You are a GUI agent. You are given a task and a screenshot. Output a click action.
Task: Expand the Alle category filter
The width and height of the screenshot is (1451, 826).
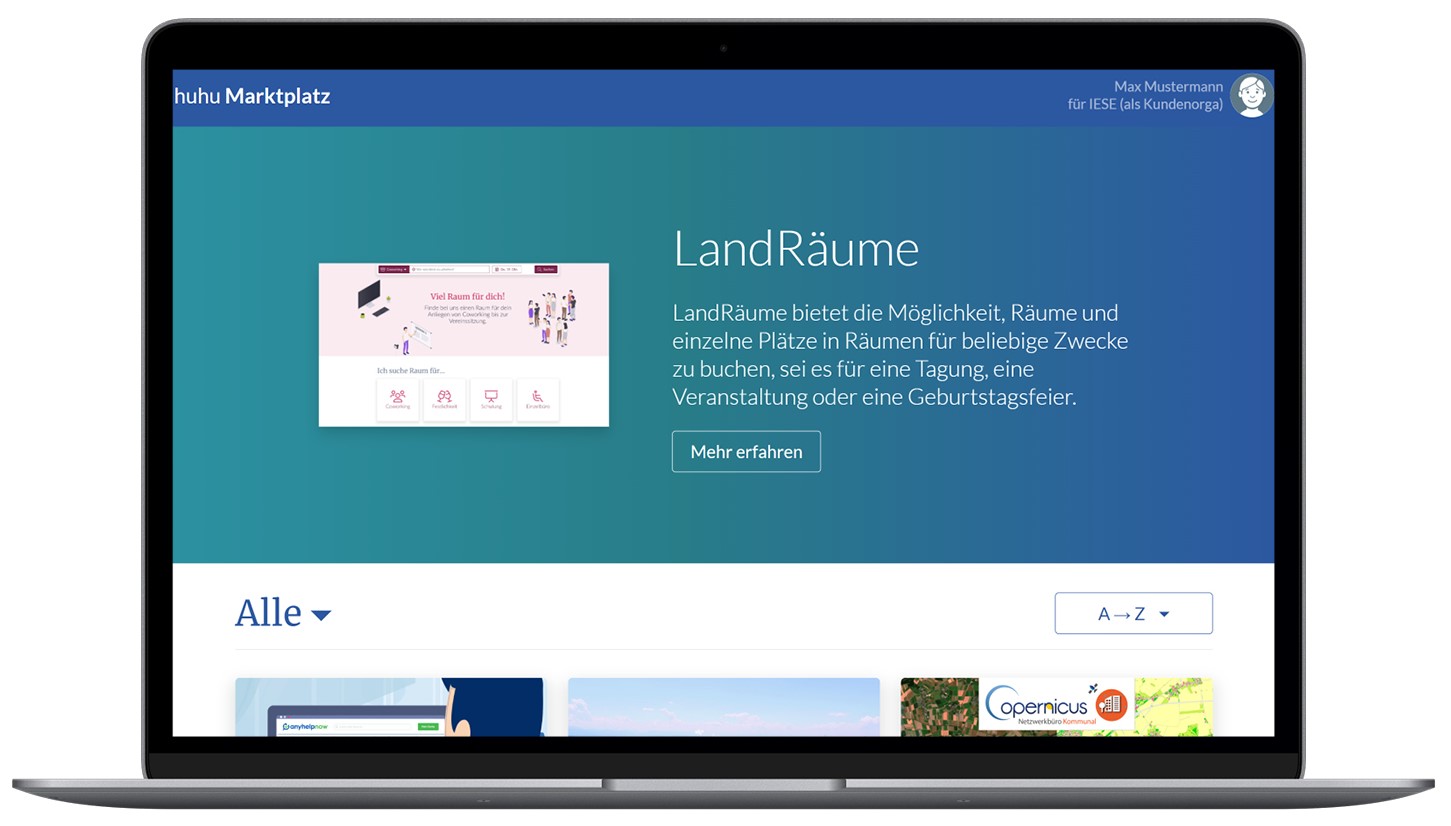pos(283,613)
